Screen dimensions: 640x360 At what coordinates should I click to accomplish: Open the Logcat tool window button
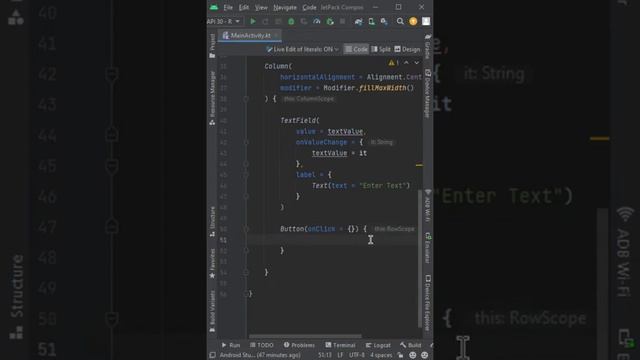(x=378, y=345)
